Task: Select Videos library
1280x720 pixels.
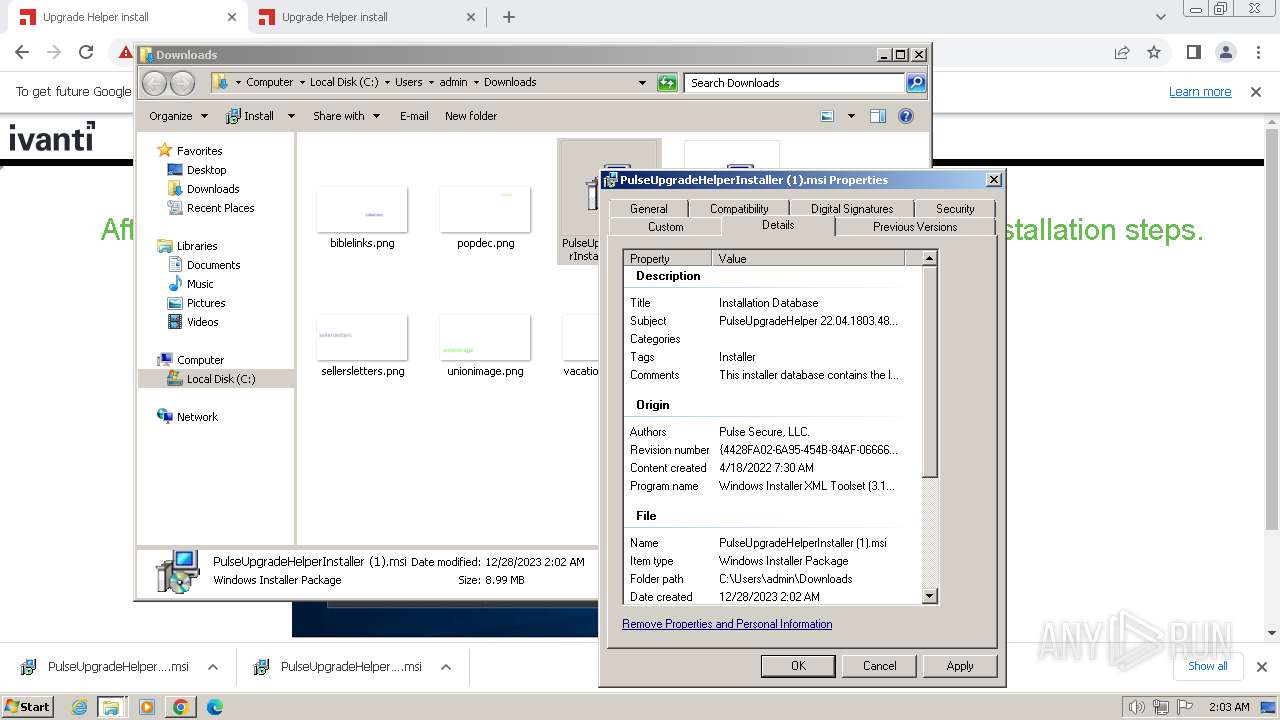Action: 202,322
